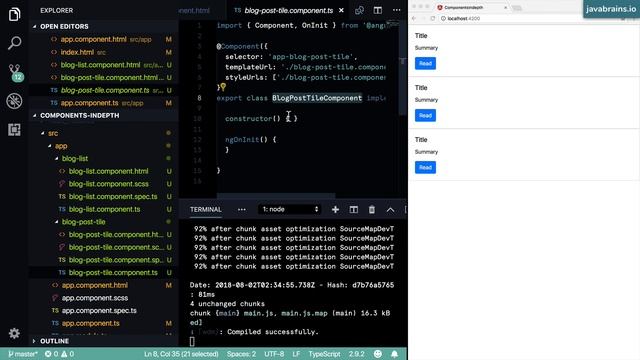Change file encoding UTF-8 in status bar
The width and height of the screenshot is (640, 360).
274,354
